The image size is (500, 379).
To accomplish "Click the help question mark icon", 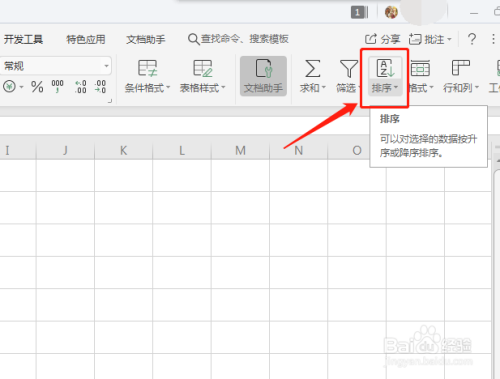I will click(472, 39).
